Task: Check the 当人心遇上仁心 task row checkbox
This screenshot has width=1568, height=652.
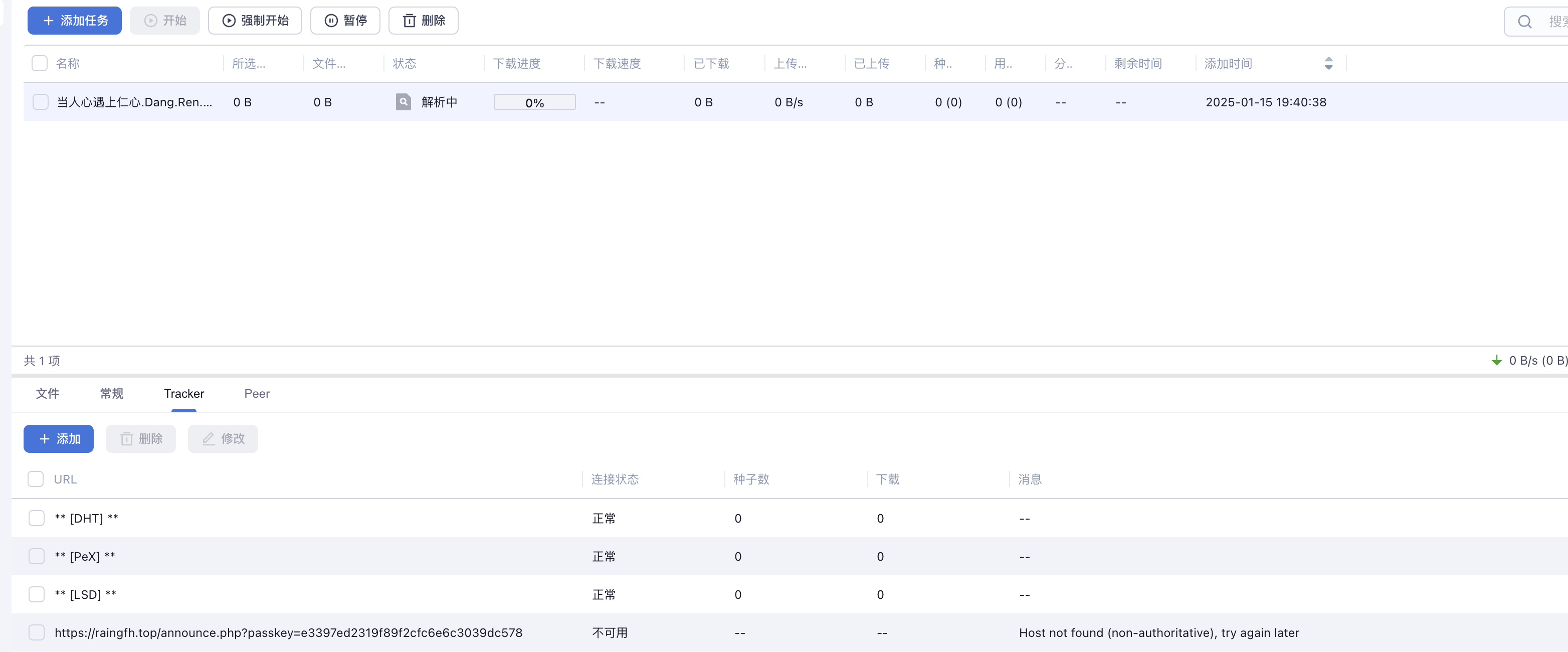Action: 40,102
